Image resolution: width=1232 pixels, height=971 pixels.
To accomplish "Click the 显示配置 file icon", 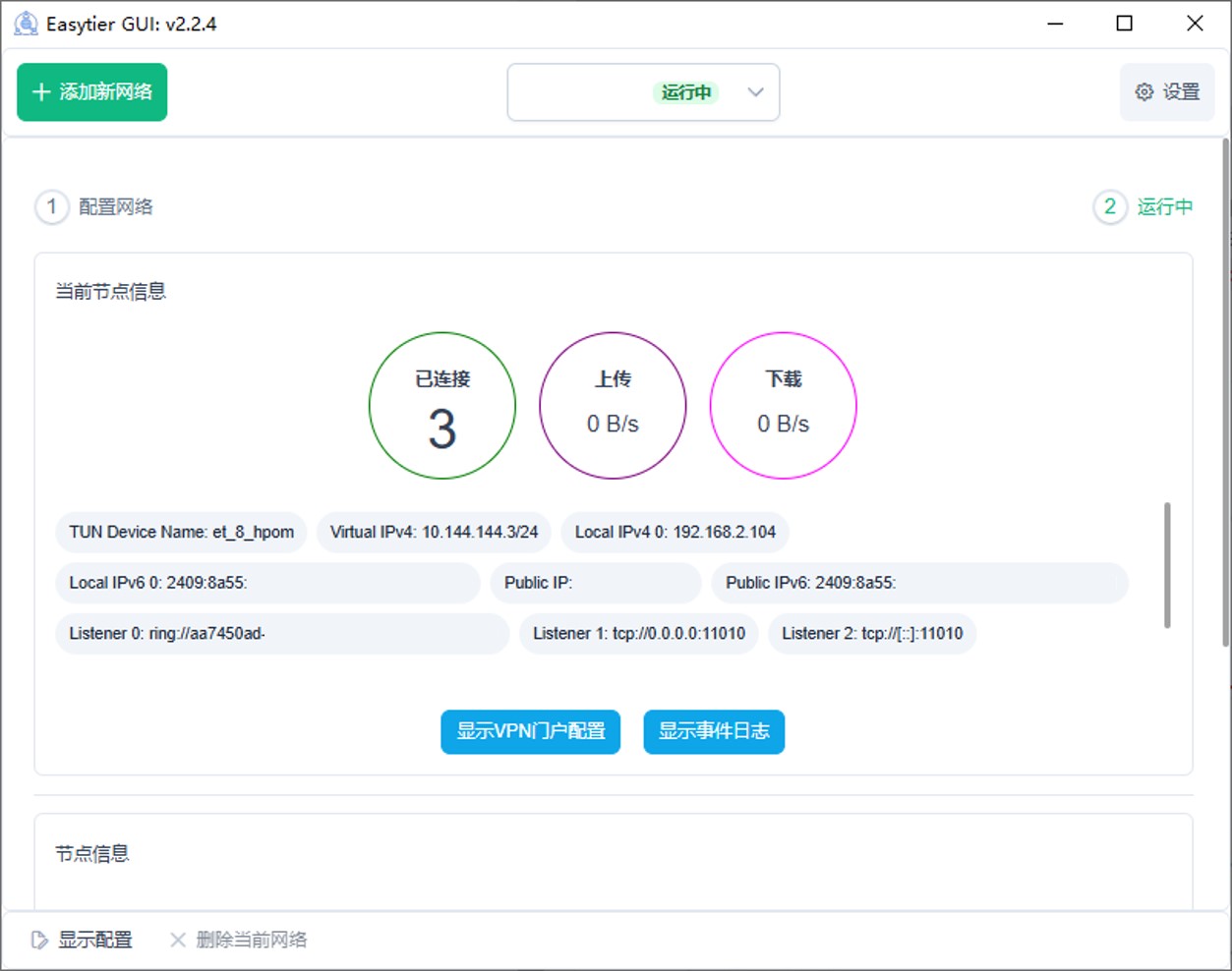I will (39, 941).
